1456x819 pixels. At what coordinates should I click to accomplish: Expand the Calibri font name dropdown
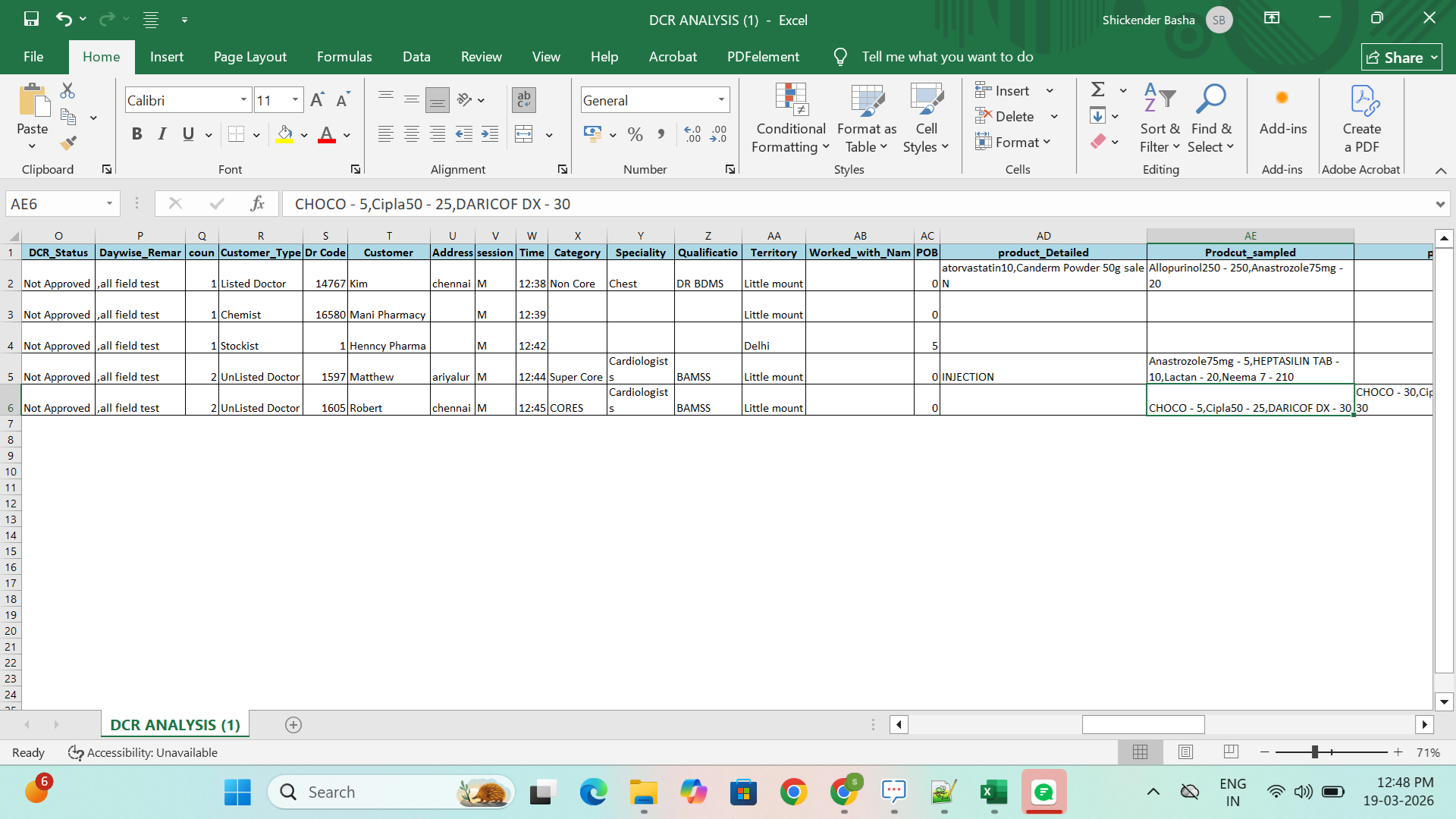[243, 100]
